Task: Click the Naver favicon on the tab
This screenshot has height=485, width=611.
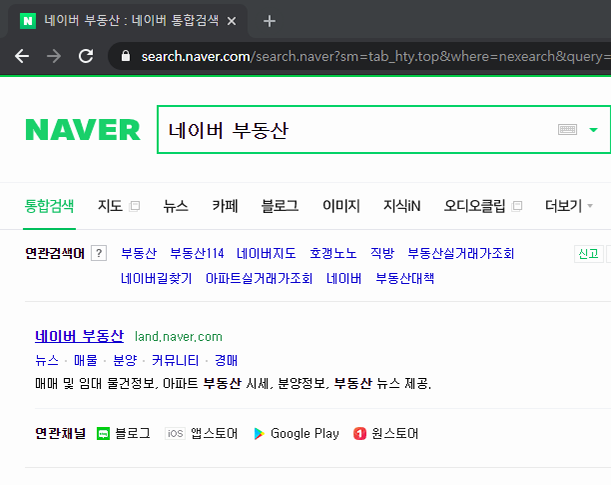Action: (28, 21)
